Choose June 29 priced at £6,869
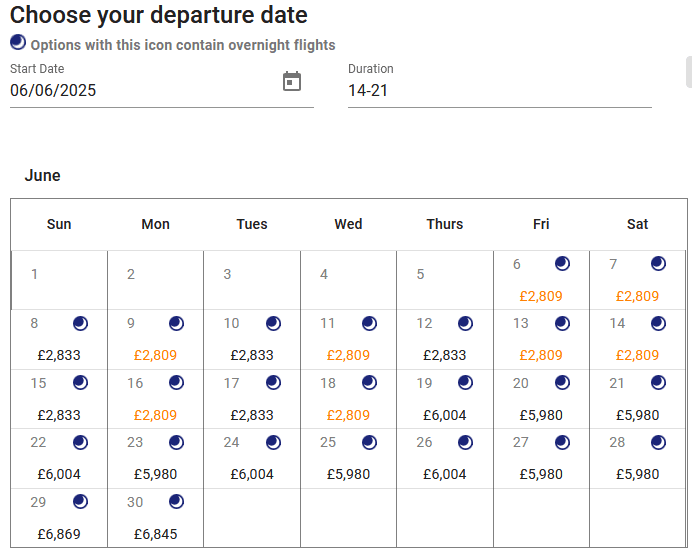This screenshot has height=554, width=692. pos(59,519)
